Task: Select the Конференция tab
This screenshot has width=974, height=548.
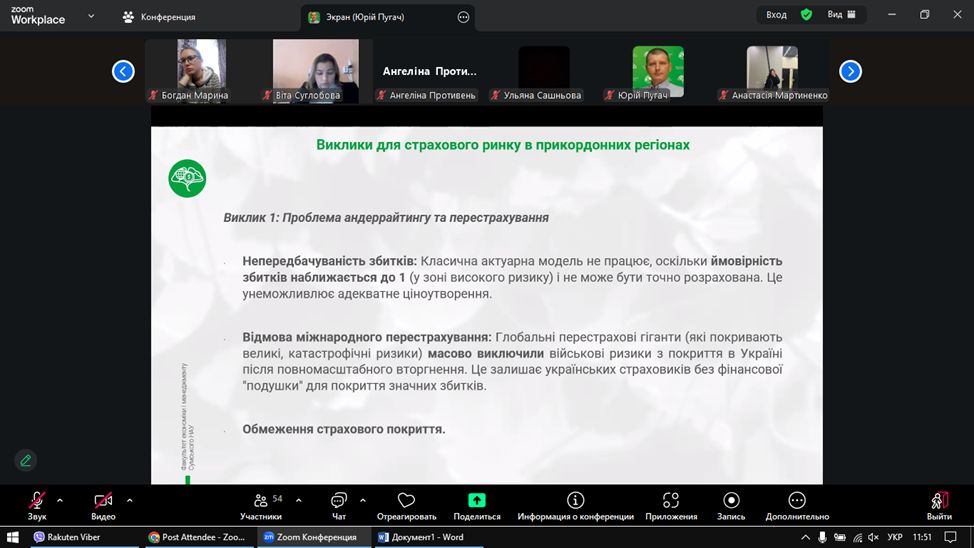Action: [x=160, y=17]
